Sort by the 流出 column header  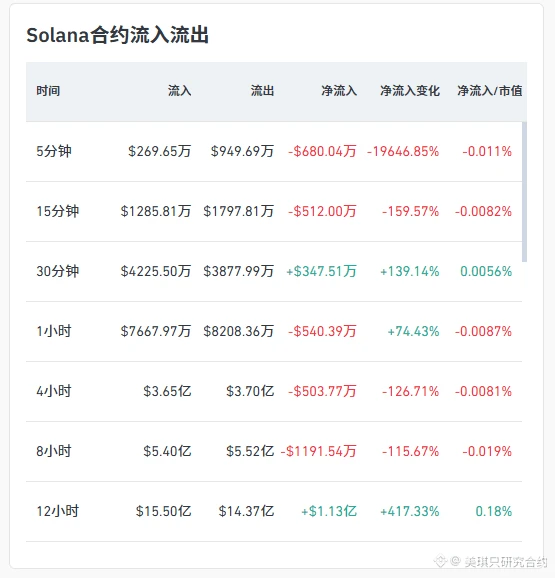click(x=262, y=91)
